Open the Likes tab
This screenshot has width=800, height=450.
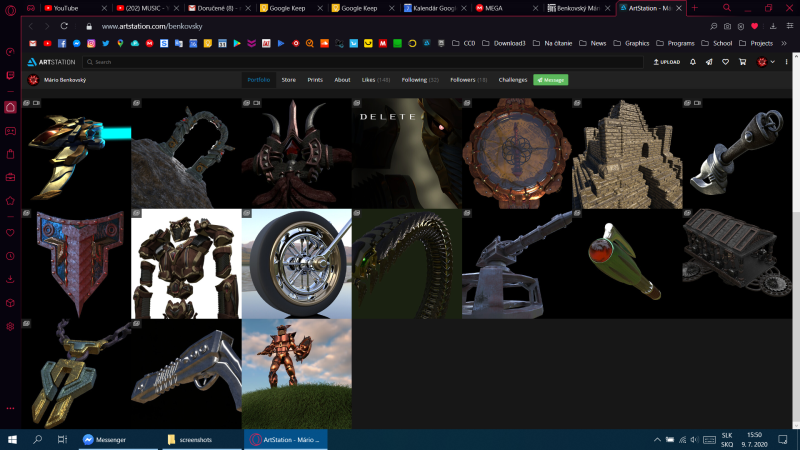click(376, 80)
